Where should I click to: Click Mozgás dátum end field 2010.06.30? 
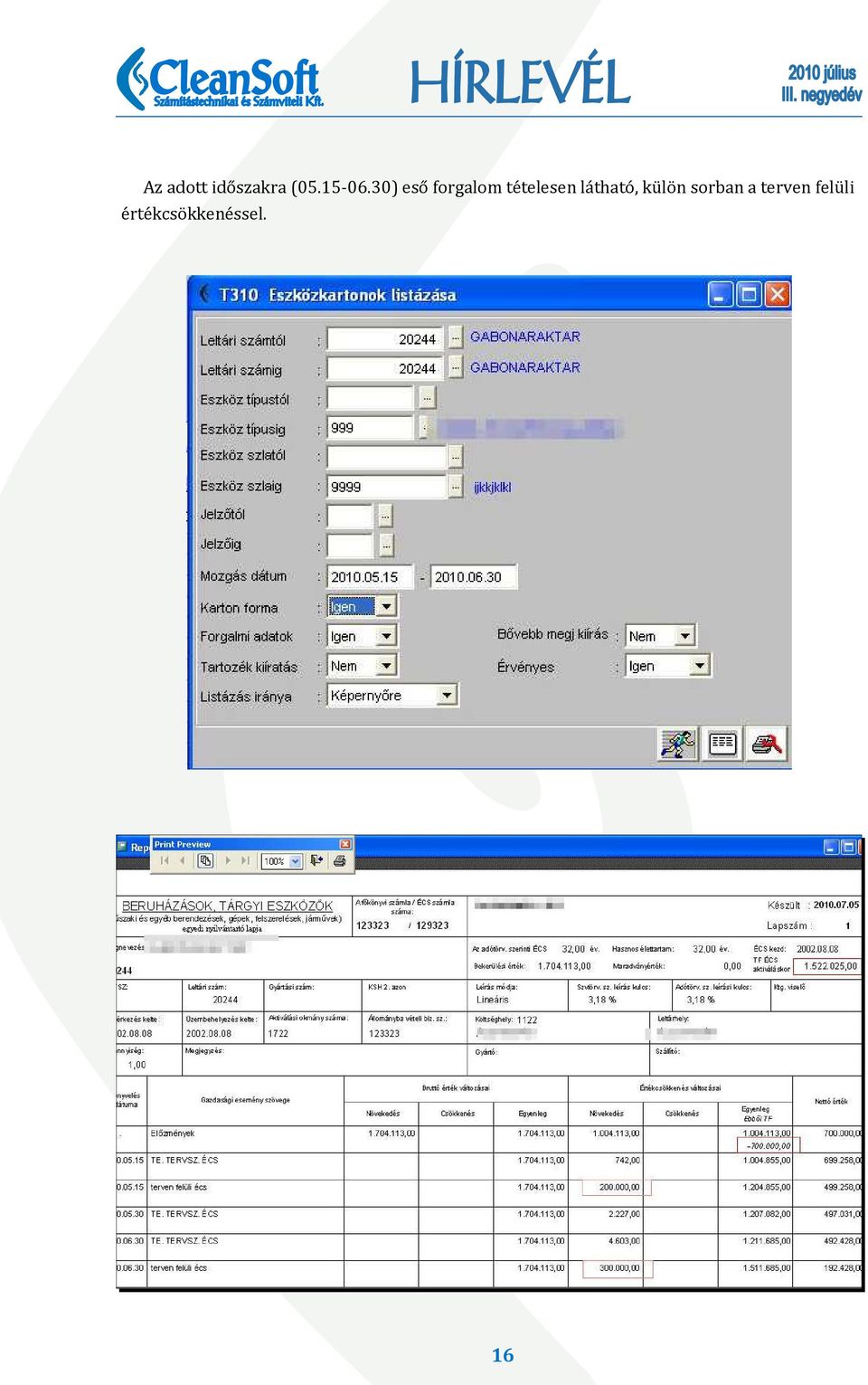tap(474, 576)
